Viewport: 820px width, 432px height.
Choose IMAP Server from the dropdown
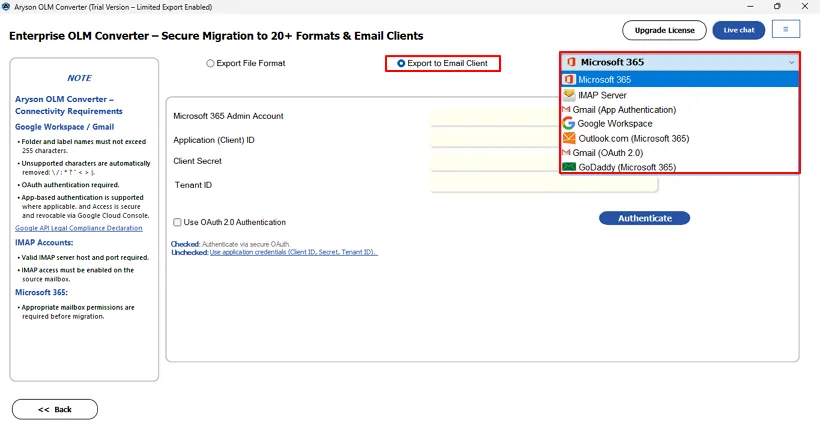[x=602, y=95]
